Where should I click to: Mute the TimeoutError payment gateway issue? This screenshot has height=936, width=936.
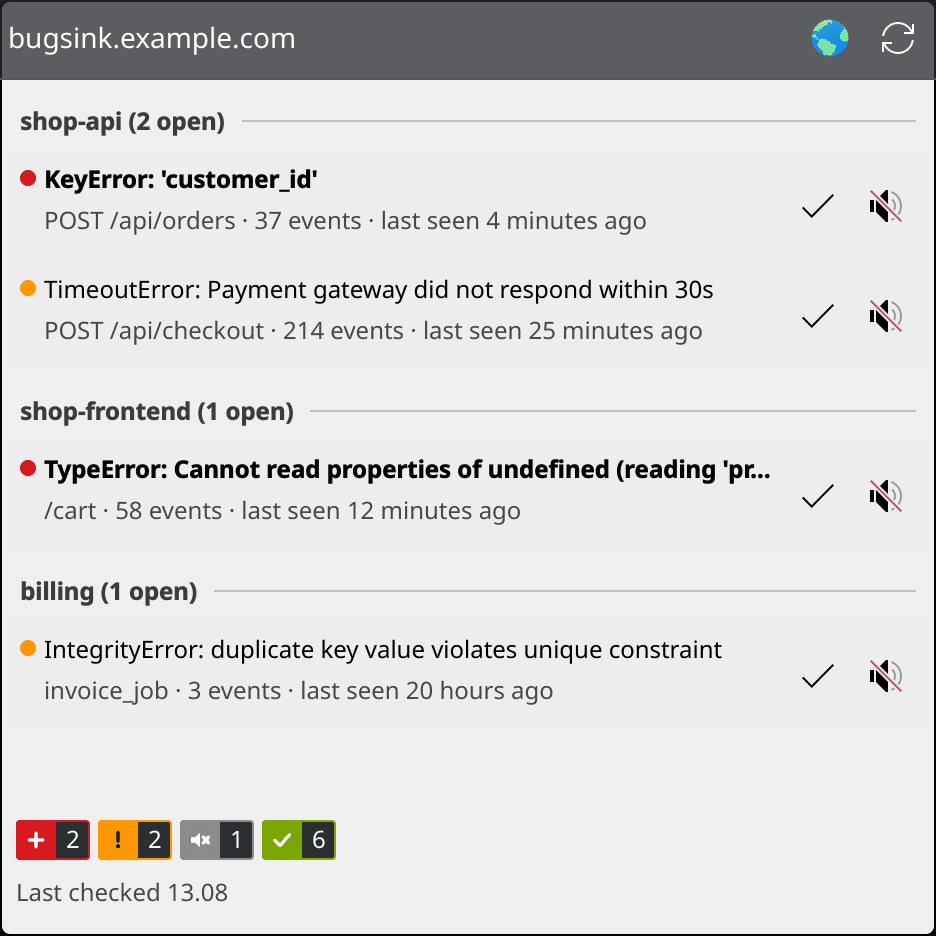coord(885,316)
